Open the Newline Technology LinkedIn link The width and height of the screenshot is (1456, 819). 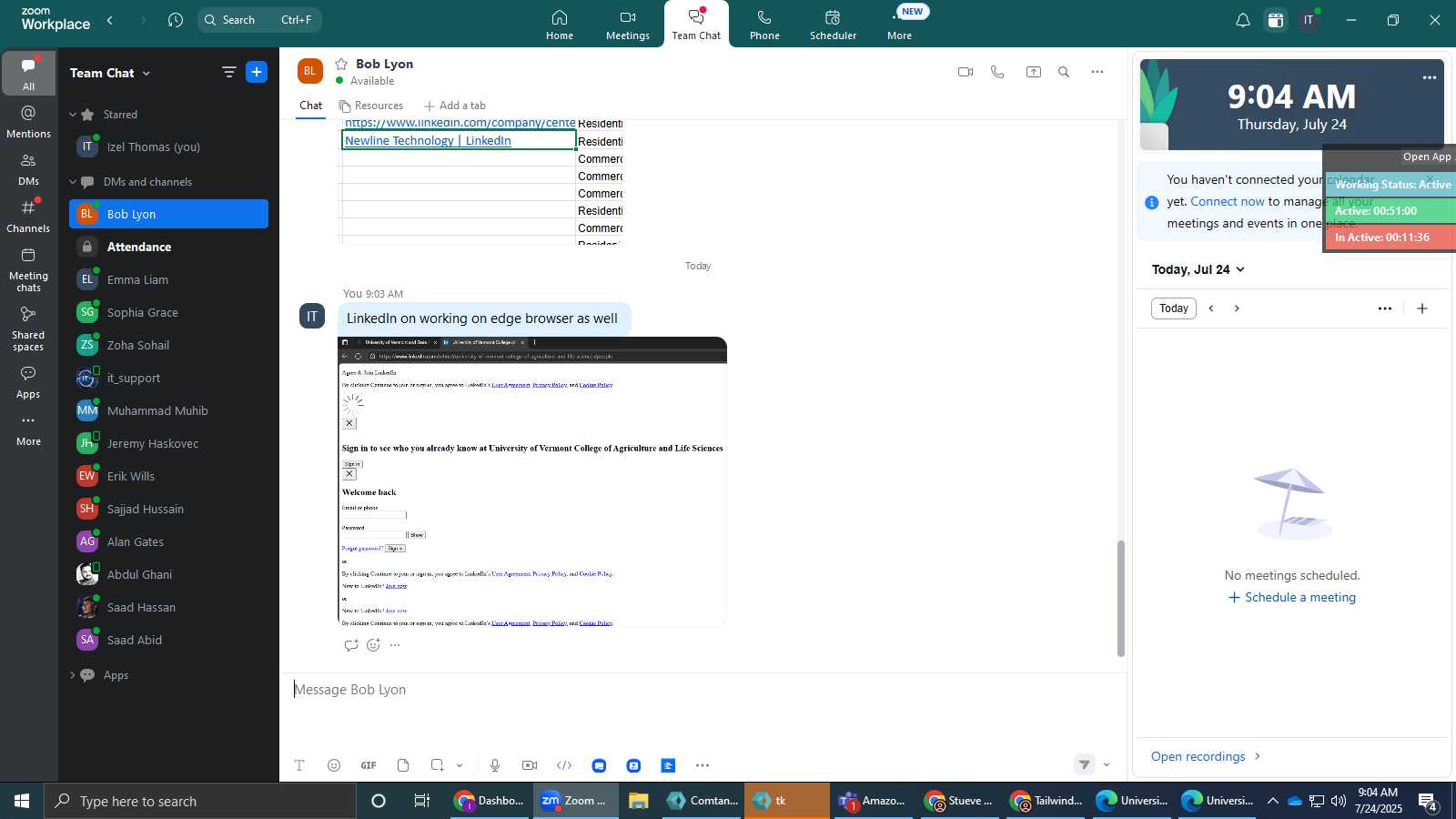(428, 140)
